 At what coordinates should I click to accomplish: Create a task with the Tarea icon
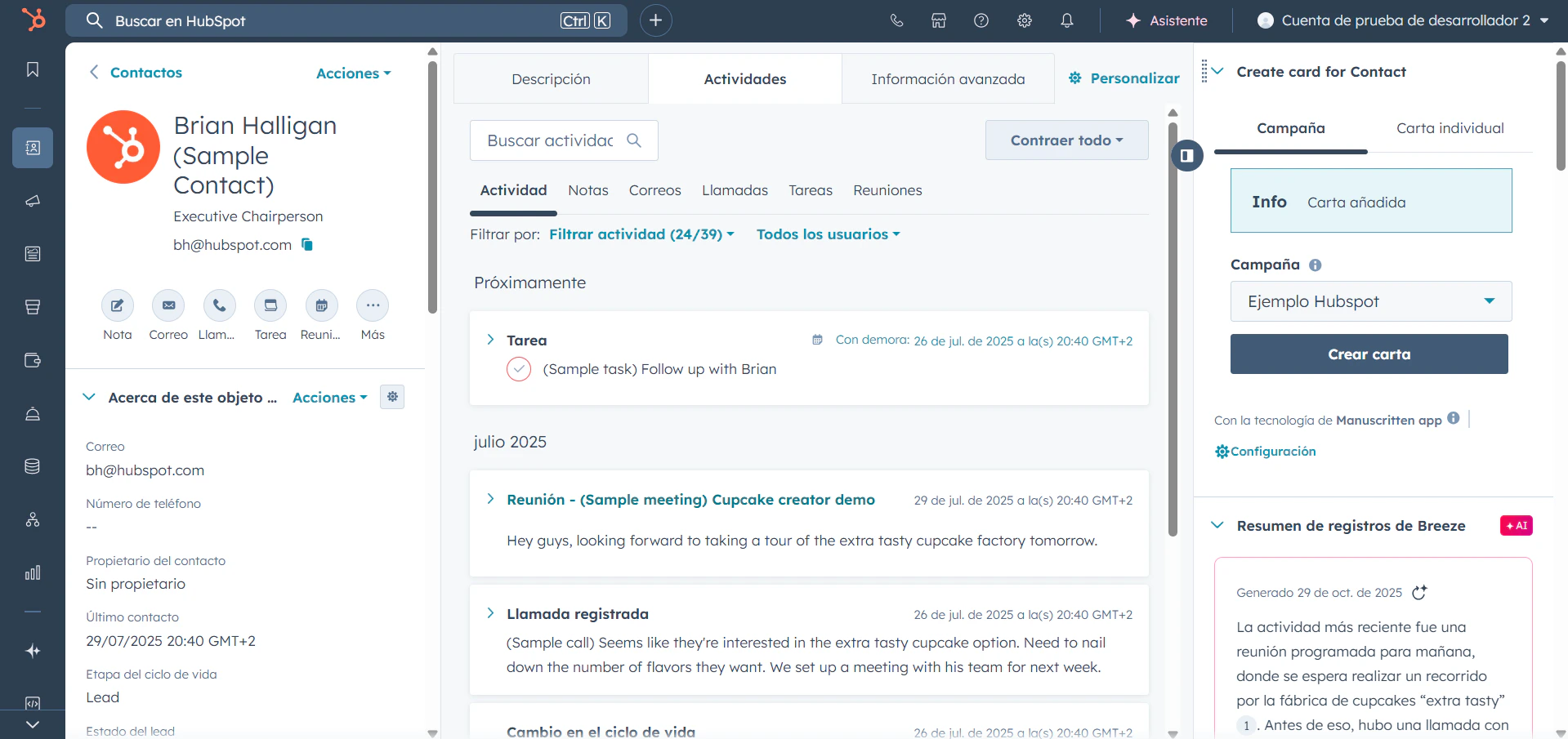(270, 305)
